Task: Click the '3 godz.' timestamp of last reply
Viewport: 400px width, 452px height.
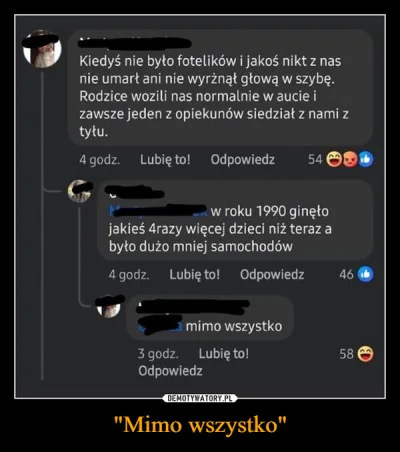Action: [x=158, y=354]
